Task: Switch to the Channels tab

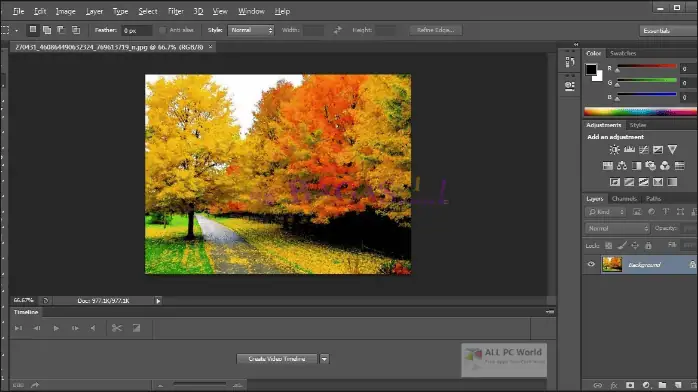Action: pos(624,199)
